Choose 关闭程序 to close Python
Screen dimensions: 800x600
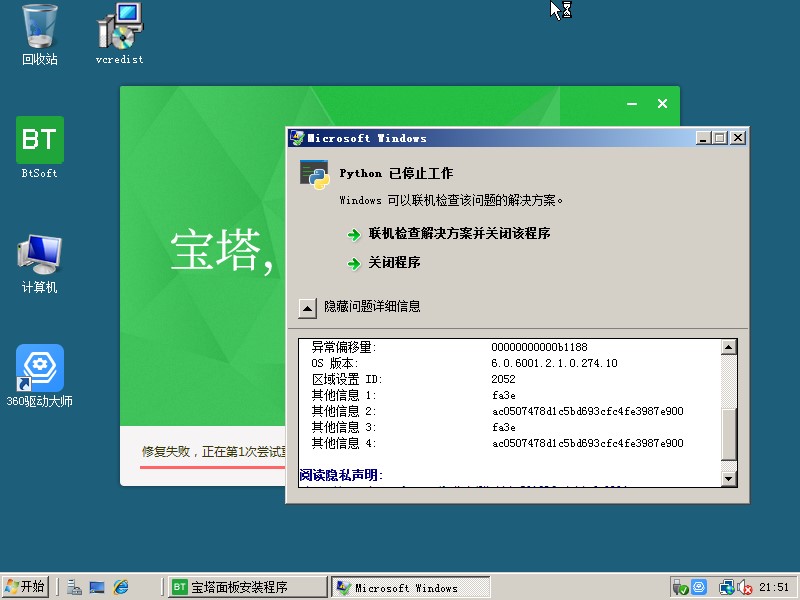[x=394, y=263]
